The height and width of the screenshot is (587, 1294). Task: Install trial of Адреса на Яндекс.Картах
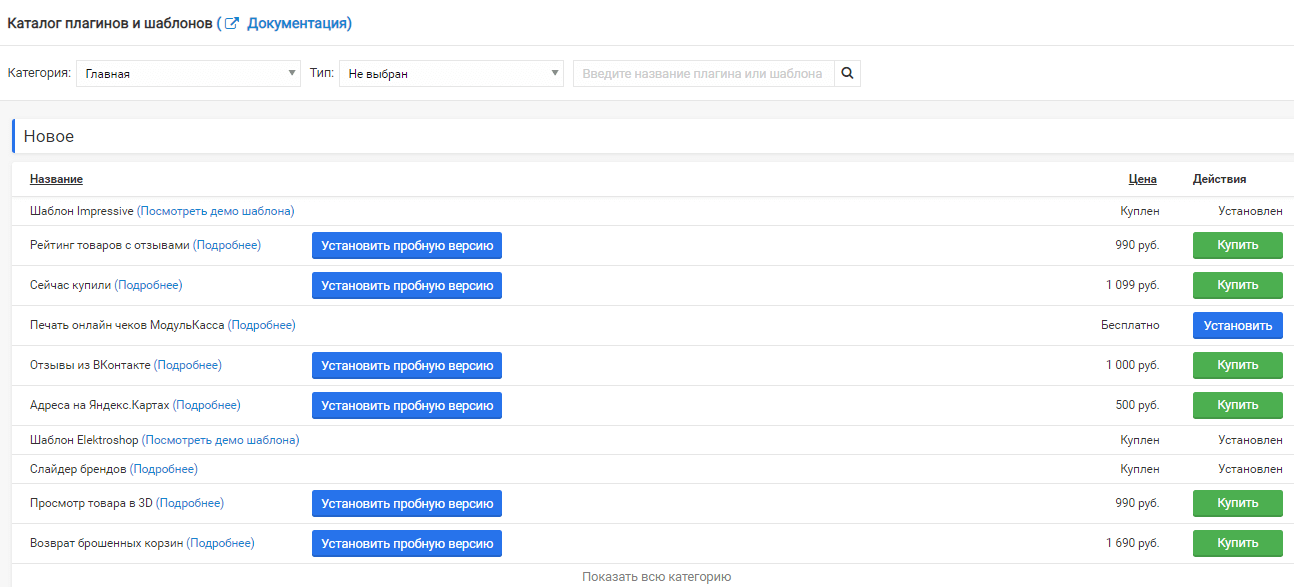click(407, 405)
